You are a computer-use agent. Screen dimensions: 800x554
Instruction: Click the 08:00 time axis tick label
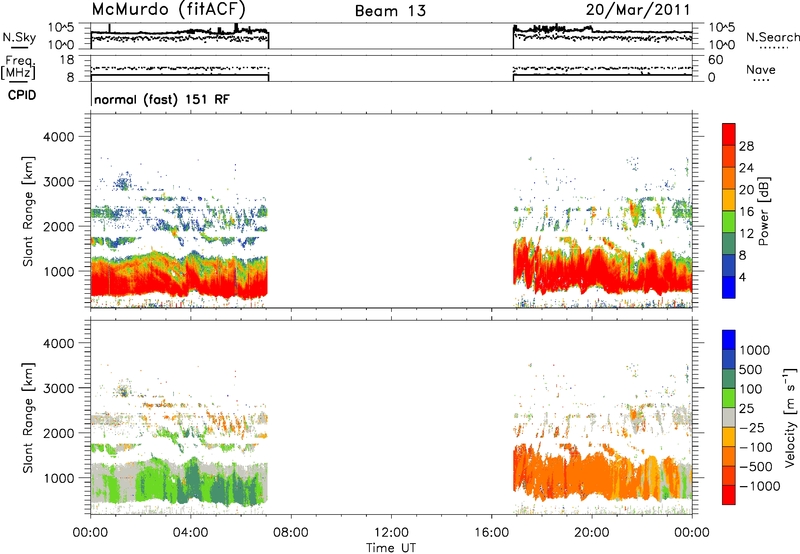[291, 533]
